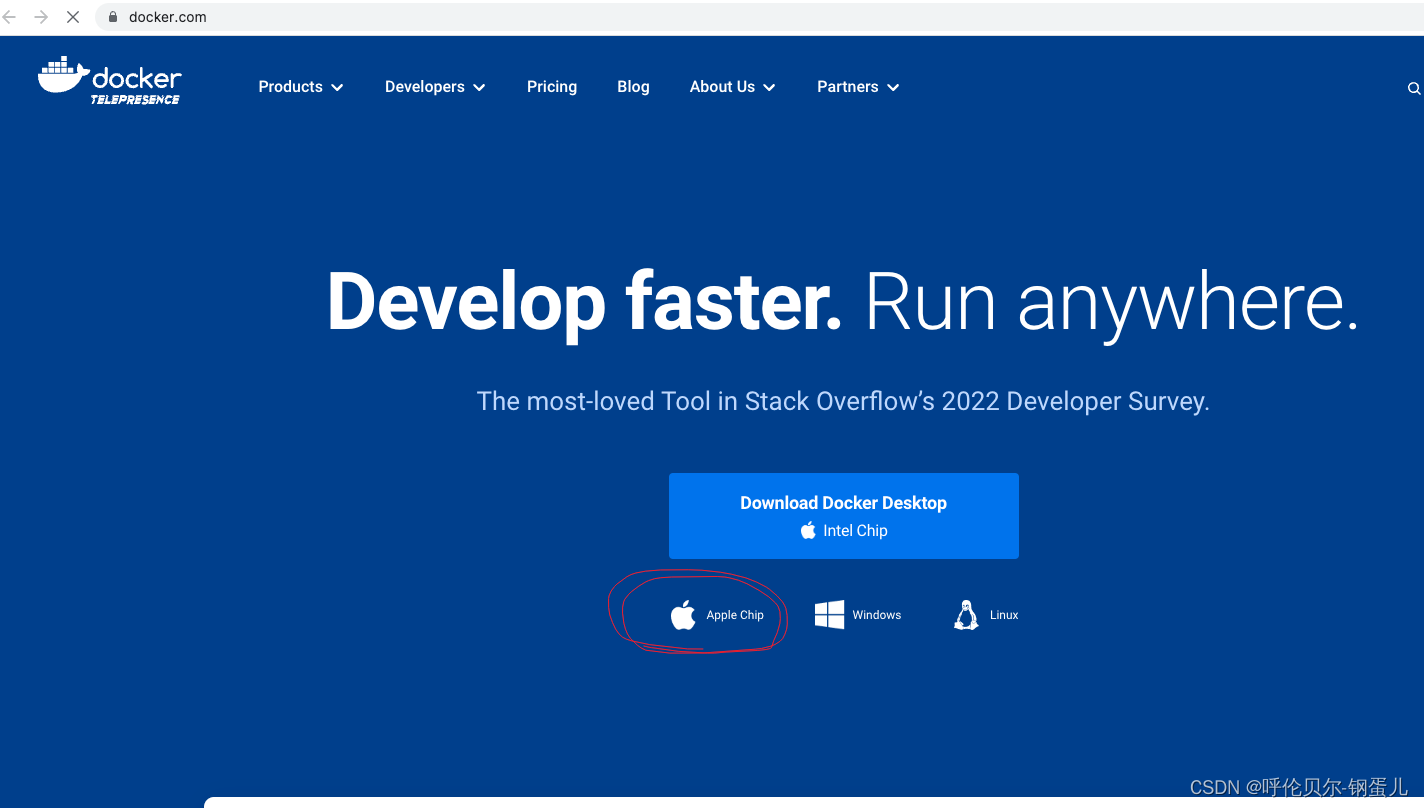This screenshot has width=1424, height=808.
Task: Expand the Partners menu chevron
Action: (x=893, y=88)
